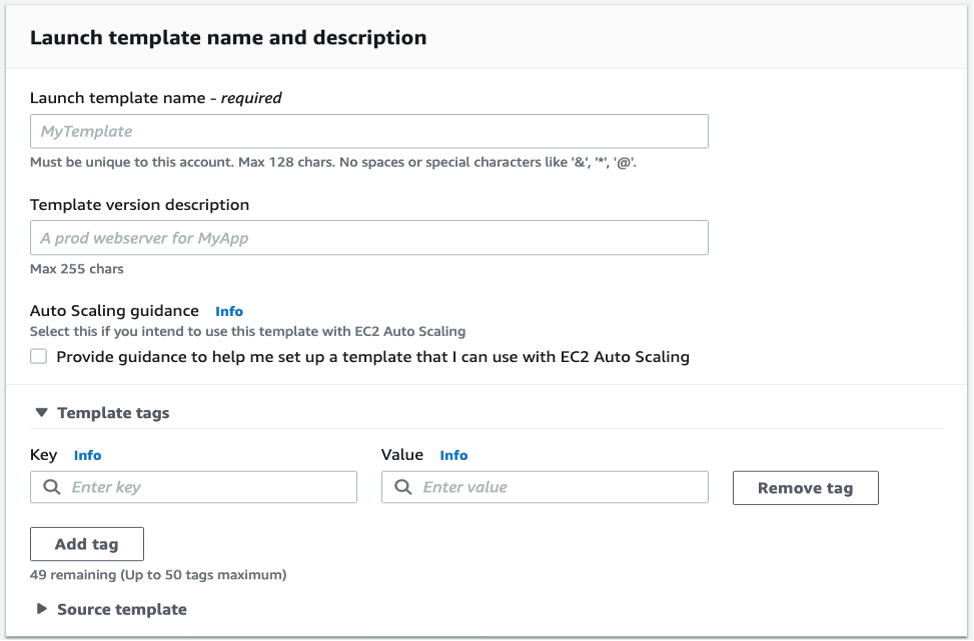The width and height of the screenshot is (974, 641).
Task: Click the Launch template name input field
Action: 369,130
